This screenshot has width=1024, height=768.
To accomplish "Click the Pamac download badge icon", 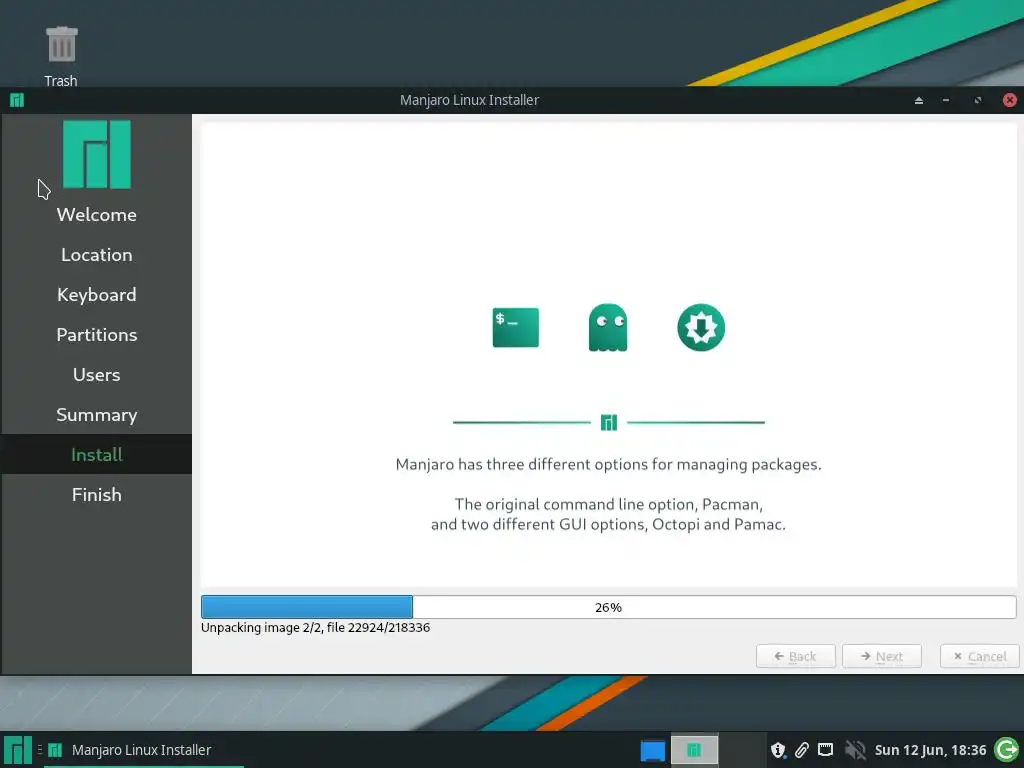I will [x=701, y=327].
